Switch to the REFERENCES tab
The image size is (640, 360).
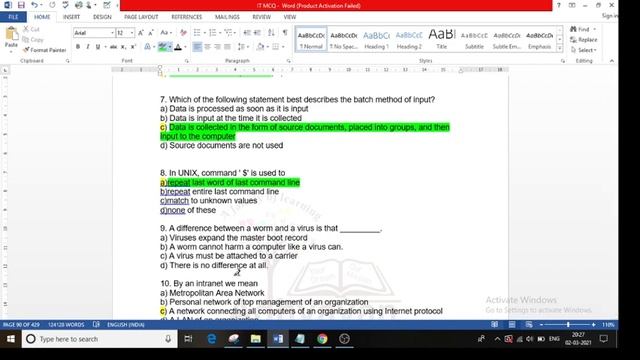[187, 17]
